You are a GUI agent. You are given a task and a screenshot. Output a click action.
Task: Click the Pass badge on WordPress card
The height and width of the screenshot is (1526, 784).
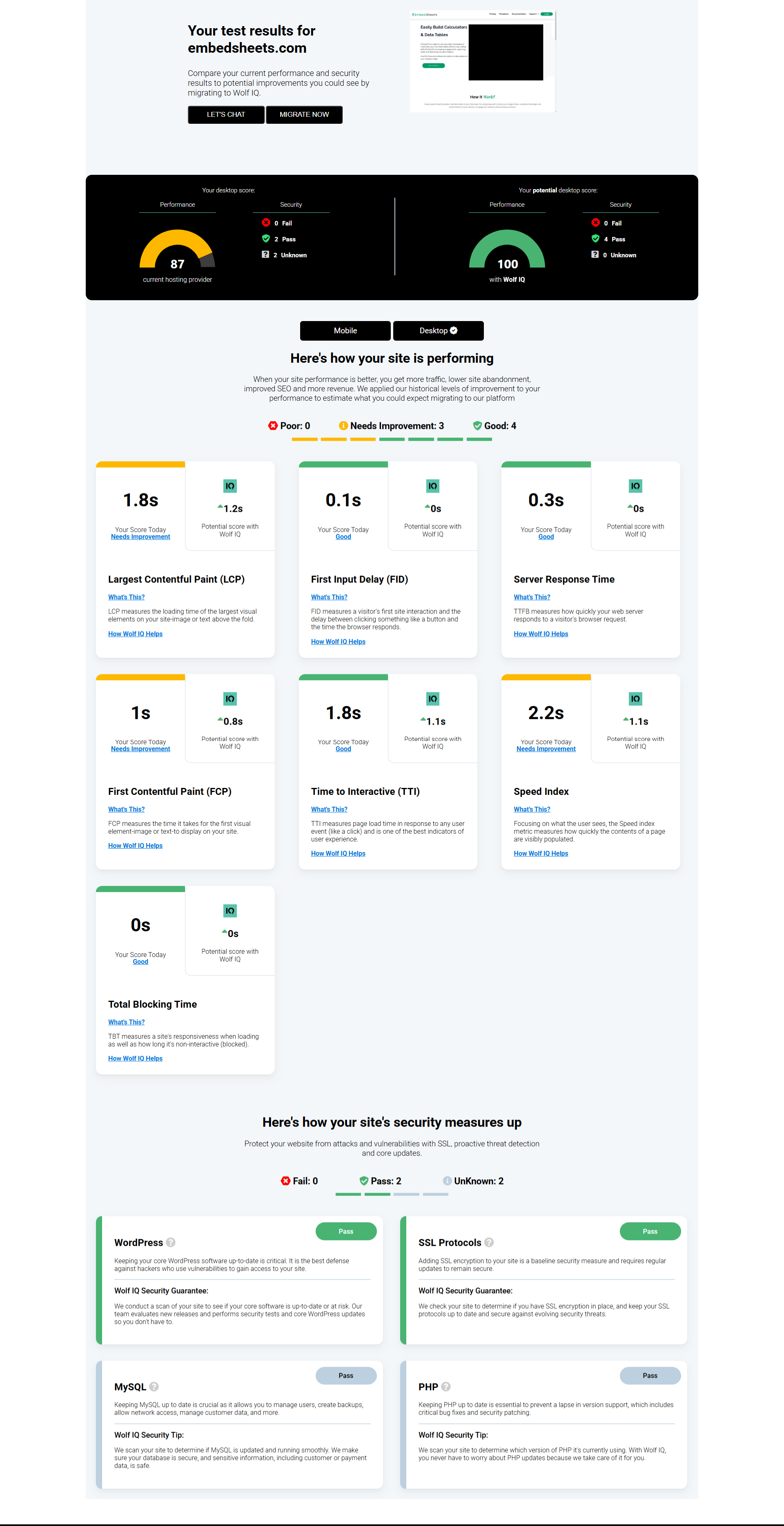pyautogui.click(x=346, y=1231)
